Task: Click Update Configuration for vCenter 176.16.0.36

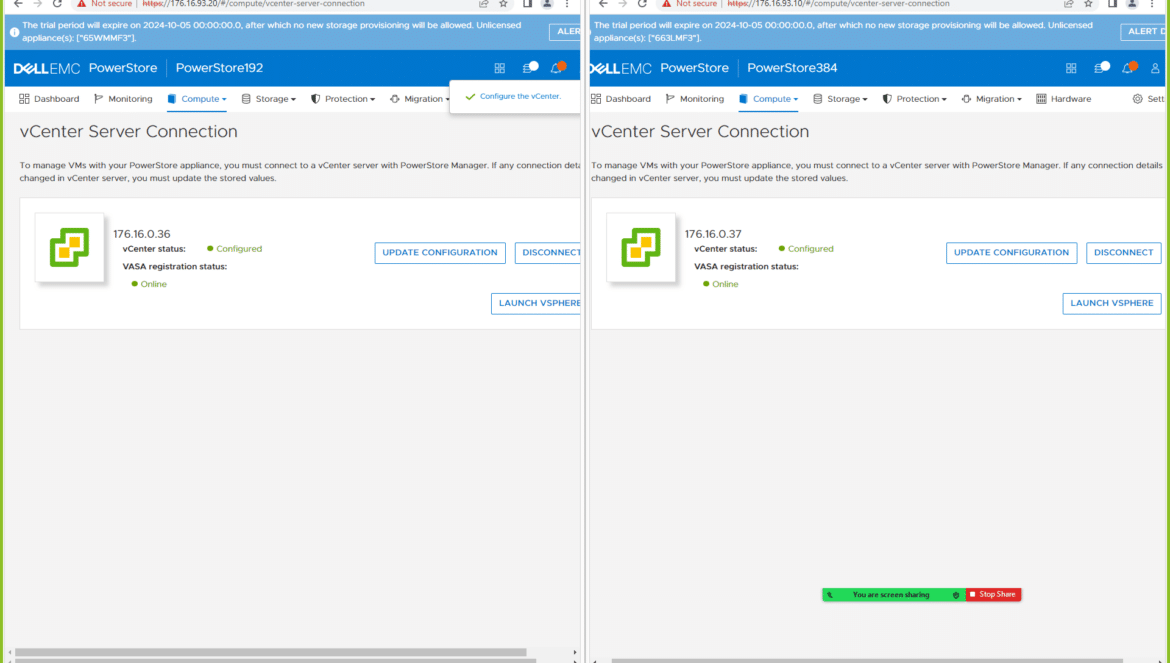Action: point(440,253)
